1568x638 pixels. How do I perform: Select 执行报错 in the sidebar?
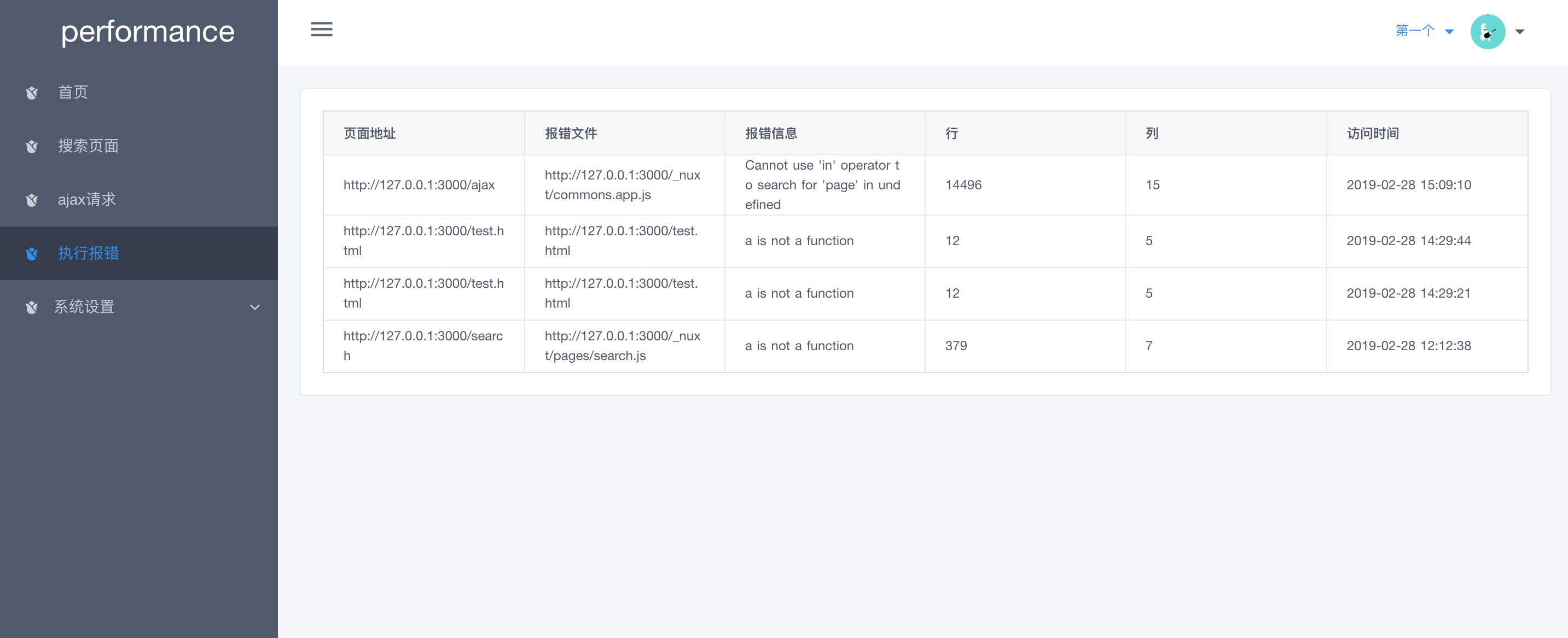pos(139,253)
